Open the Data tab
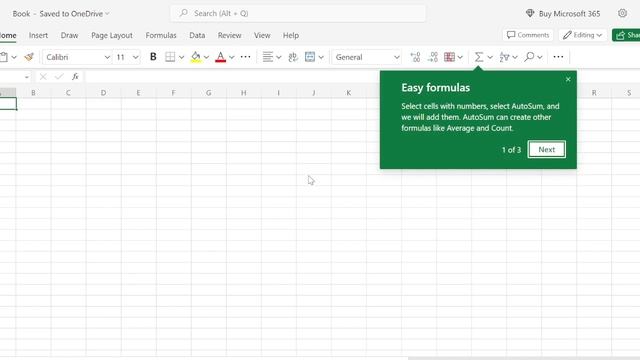This screenshot has height=360, width=640. (197, 36)
